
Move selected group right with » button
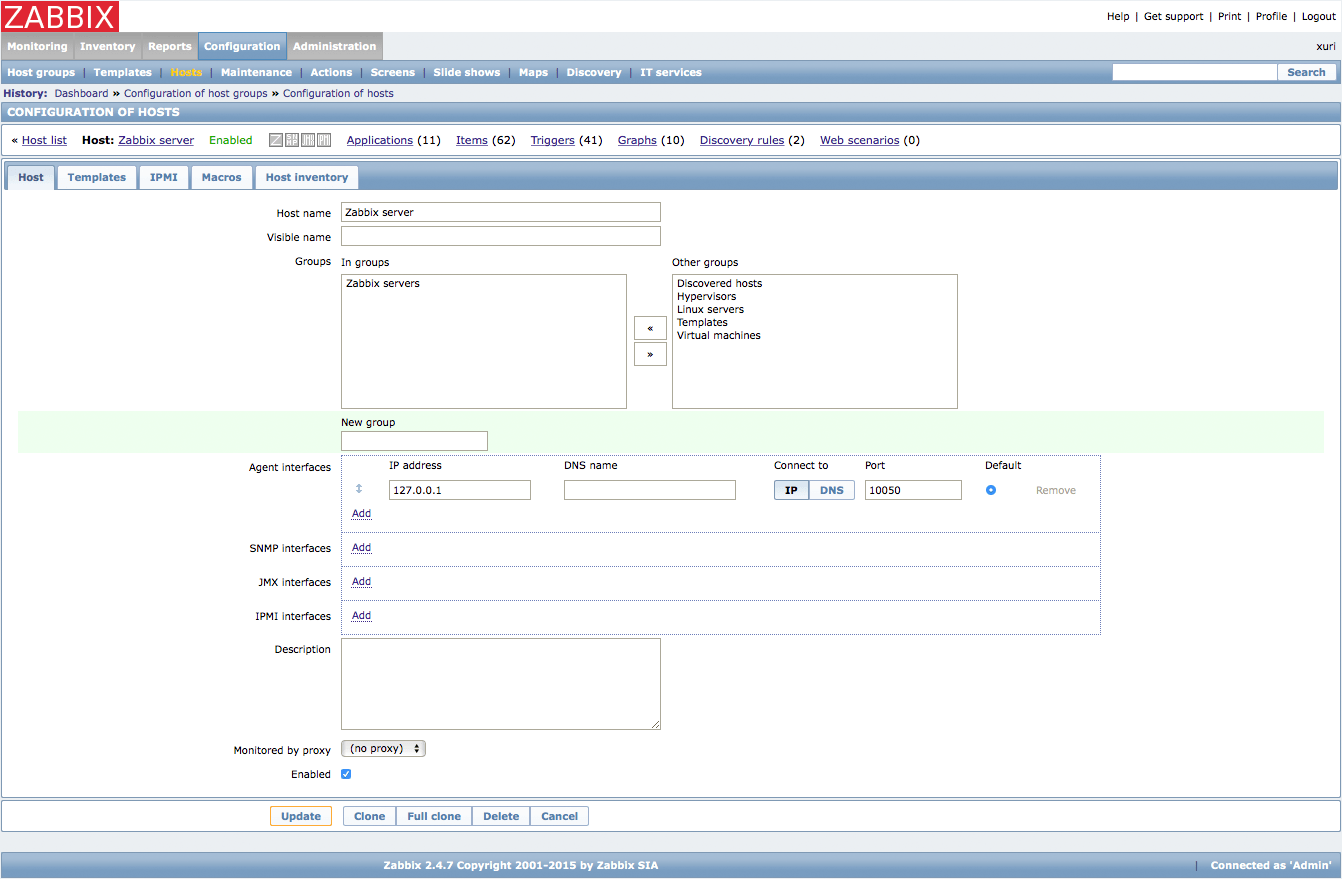click(x=650, y=354)
